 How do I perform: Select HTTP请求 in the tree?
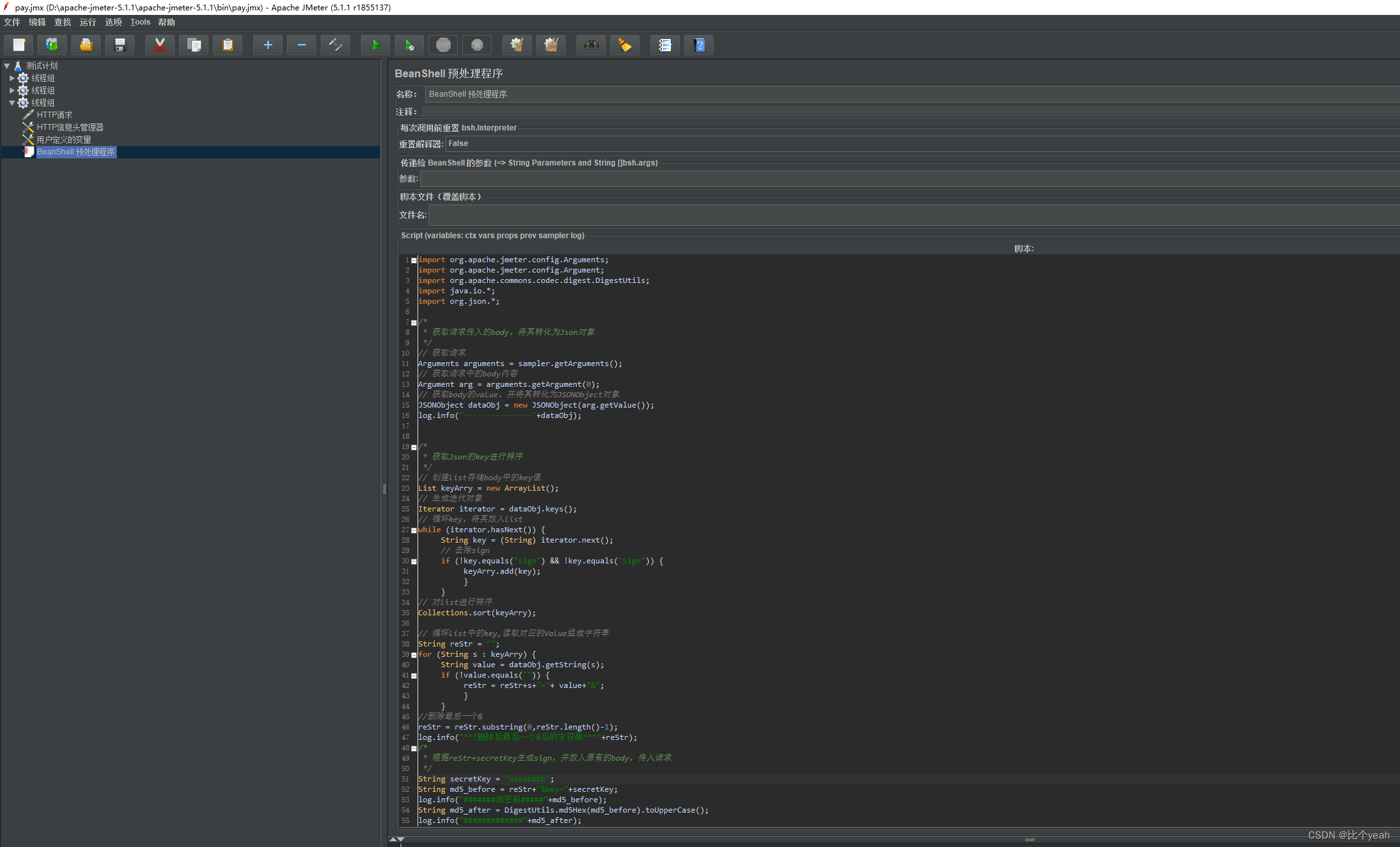point(55,115)
